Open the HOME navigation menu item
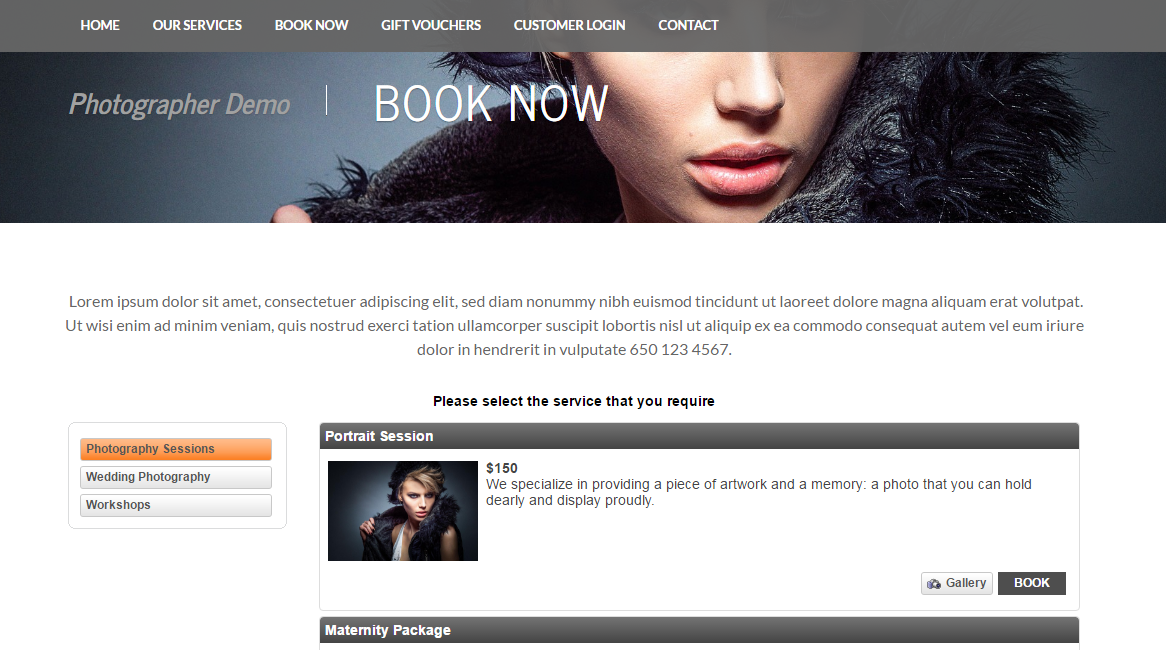 pyautogui.click(x=100, y=25)
